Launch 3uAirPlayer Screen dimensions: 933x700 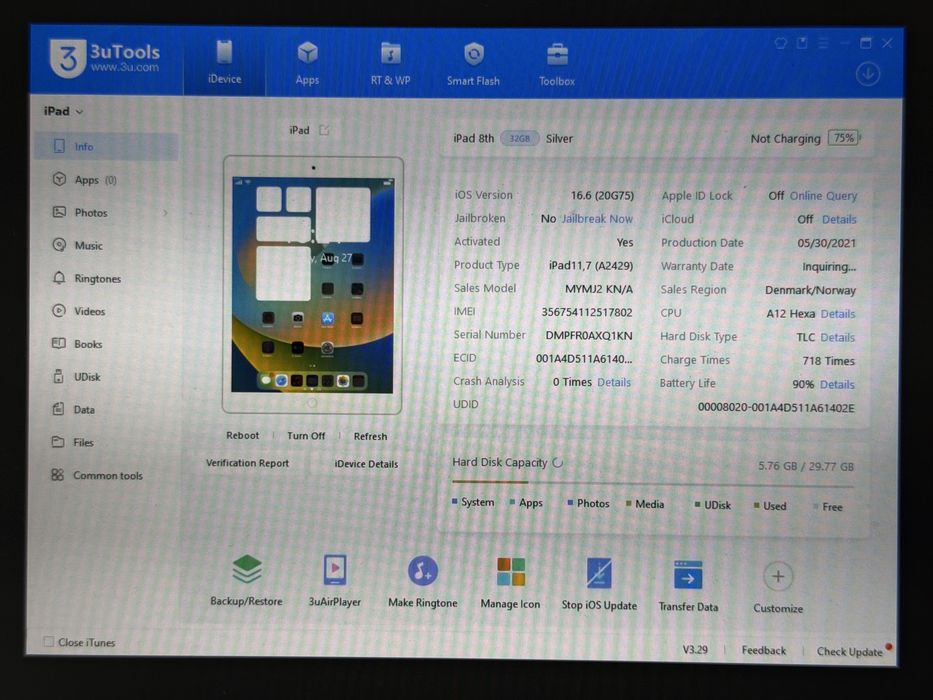point(334,580)
